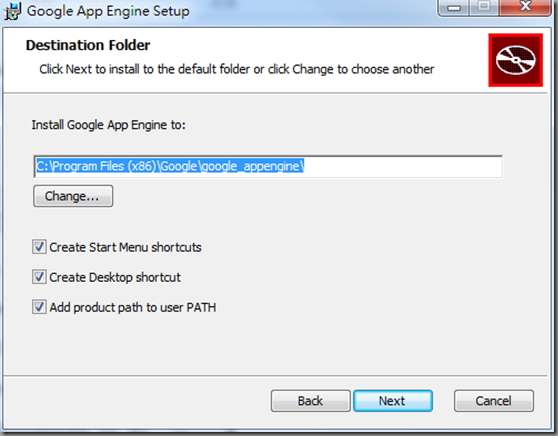Image resolution: width=558 pixels, height=436 pixels.
Task: Click the 'Google App Engine Setup' window title
Action: point(108,11)
